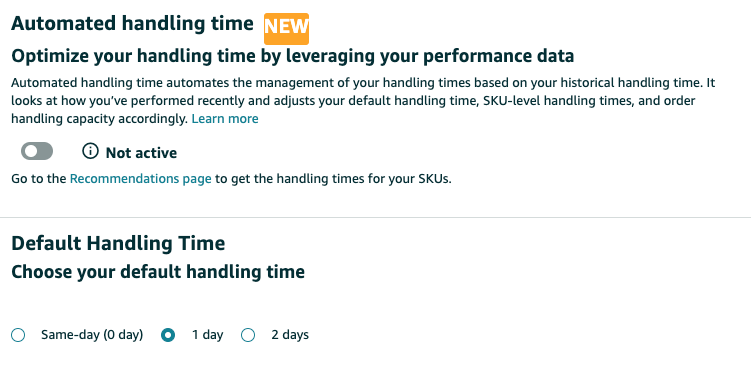Enable the Automated handling time switch
The width and height of the screenshot is (751, 374).
pyautogui.click(x=37, y=151)
